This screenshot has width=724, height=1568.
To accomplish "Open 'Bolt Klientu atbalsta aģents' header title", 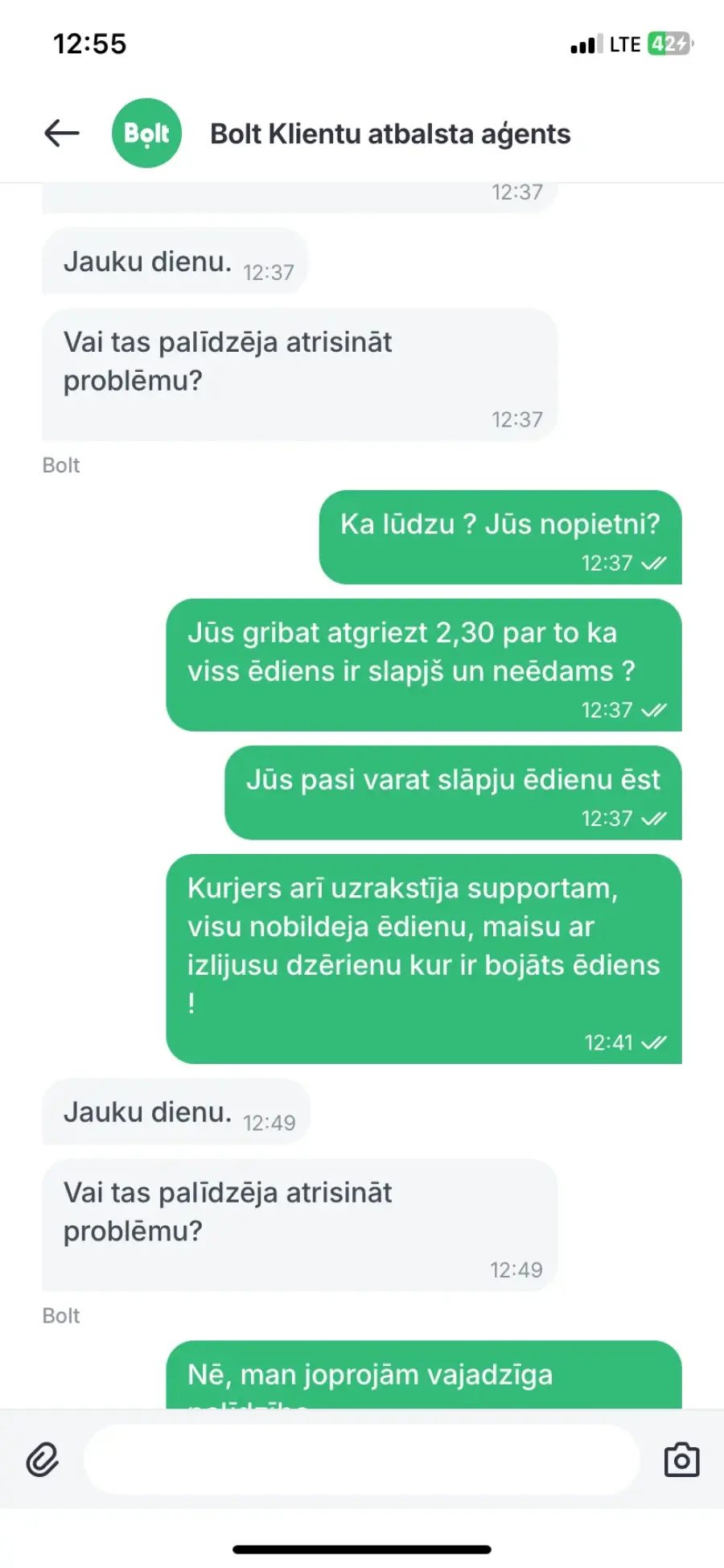I will coord(390,134).
